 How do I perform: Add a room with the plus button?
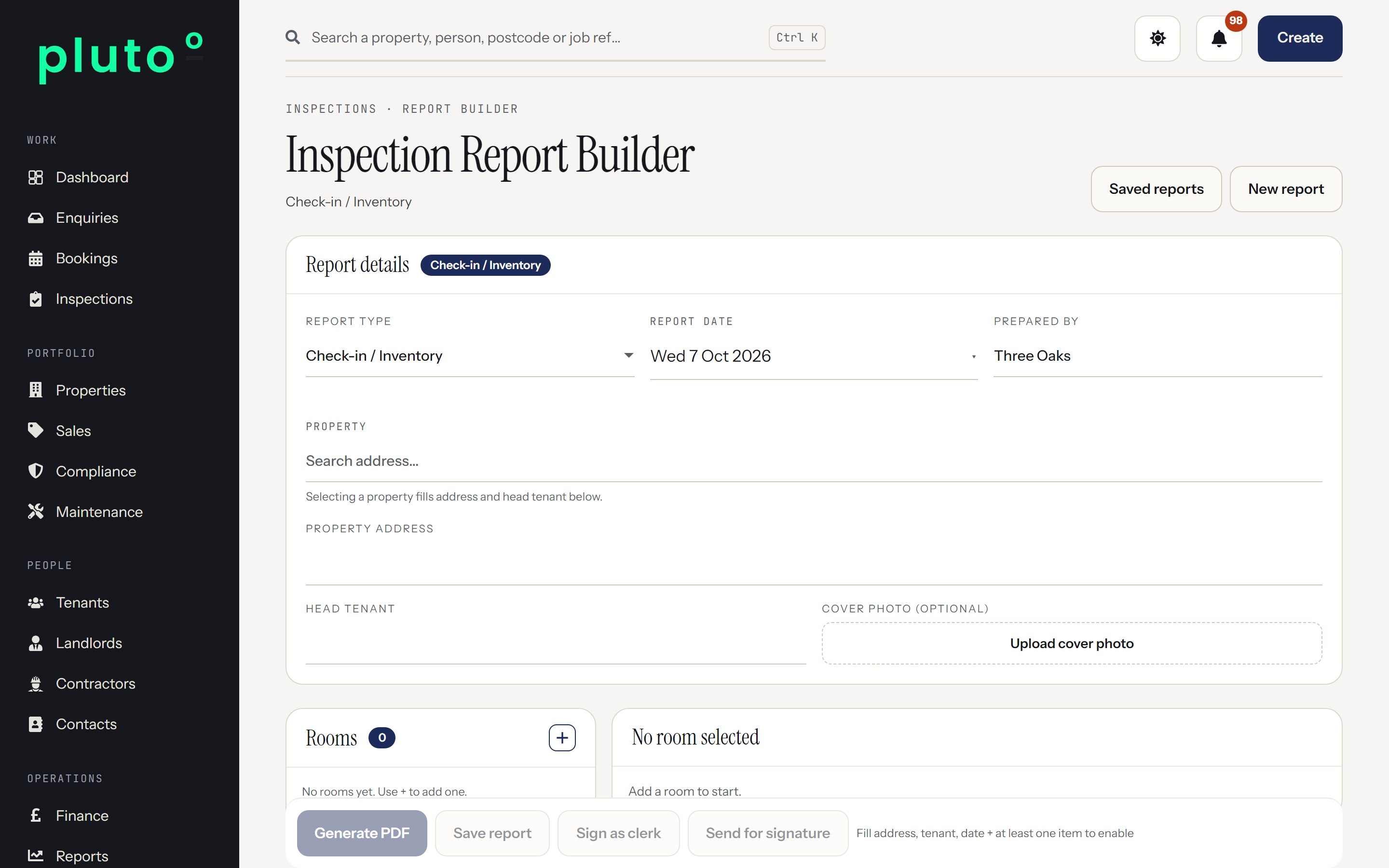pos(562,738)
